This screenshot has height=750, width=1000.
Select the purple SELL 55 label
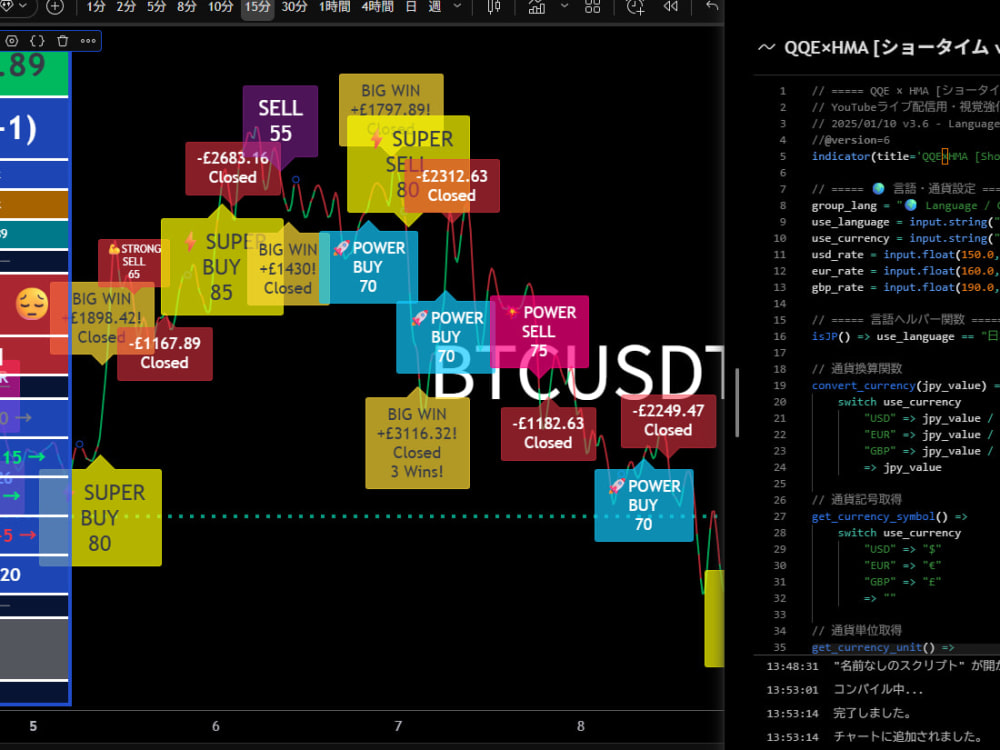tap(280, 121)
